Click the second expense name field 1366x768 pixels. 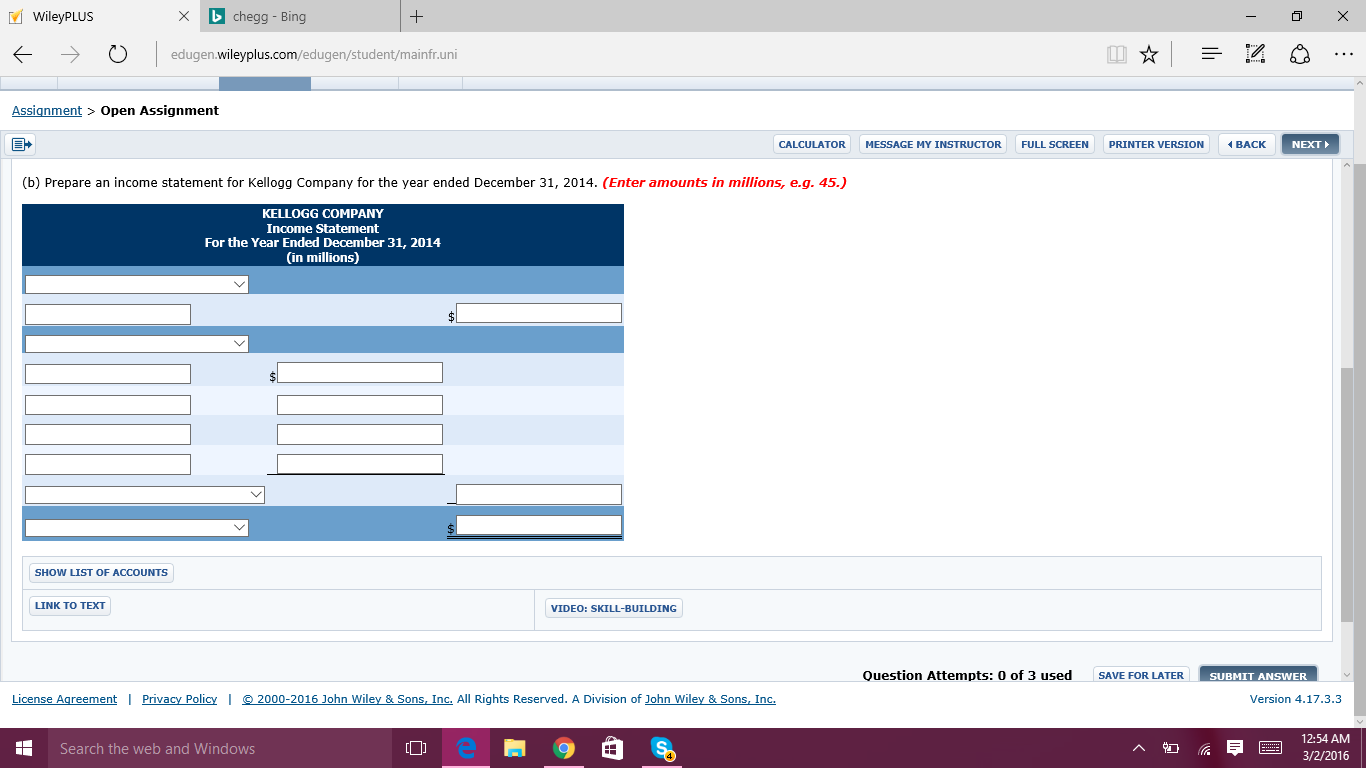(108, 405)
